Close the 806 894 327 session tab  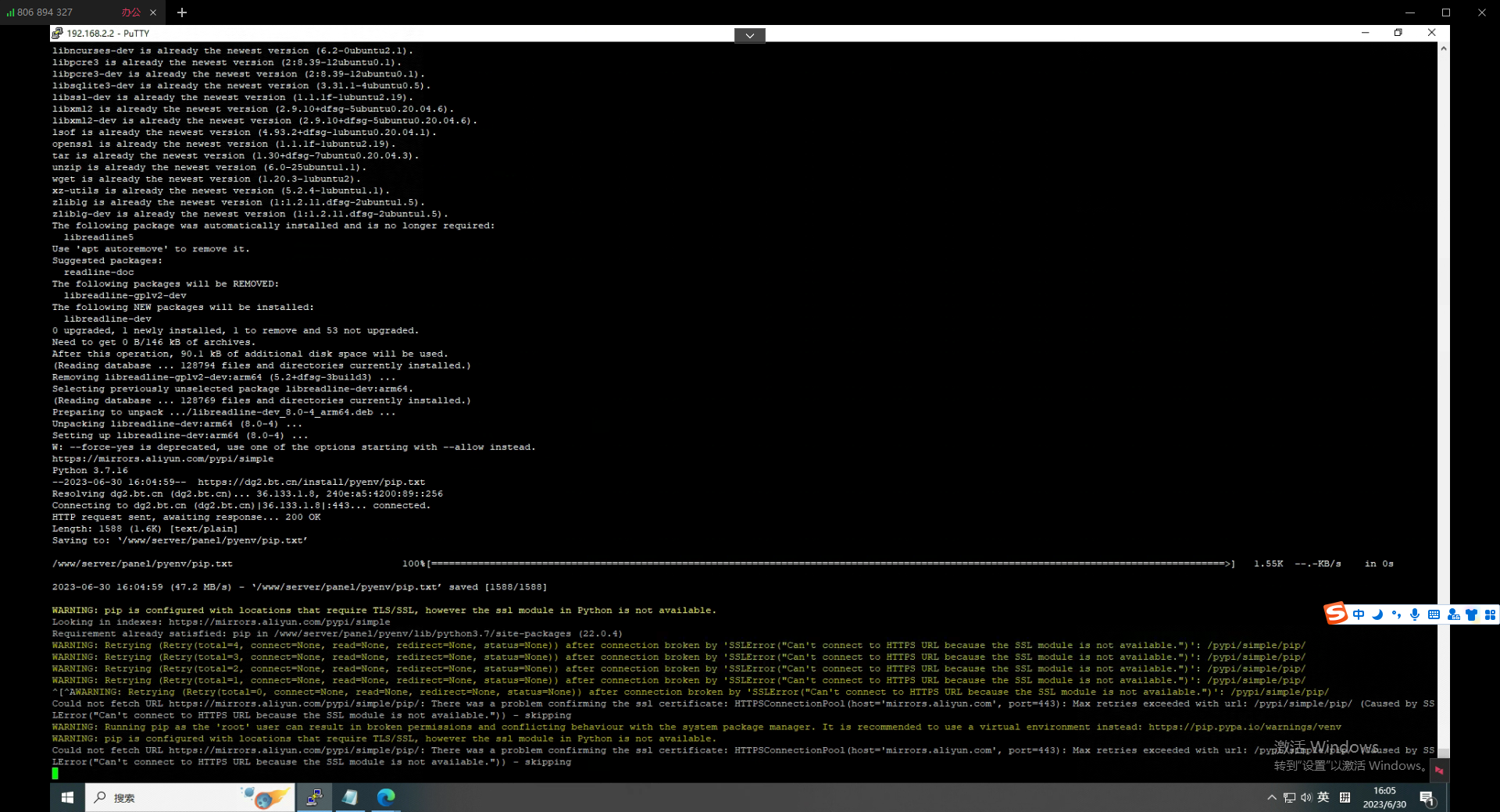pyautogui.click(x=153, y=12)
